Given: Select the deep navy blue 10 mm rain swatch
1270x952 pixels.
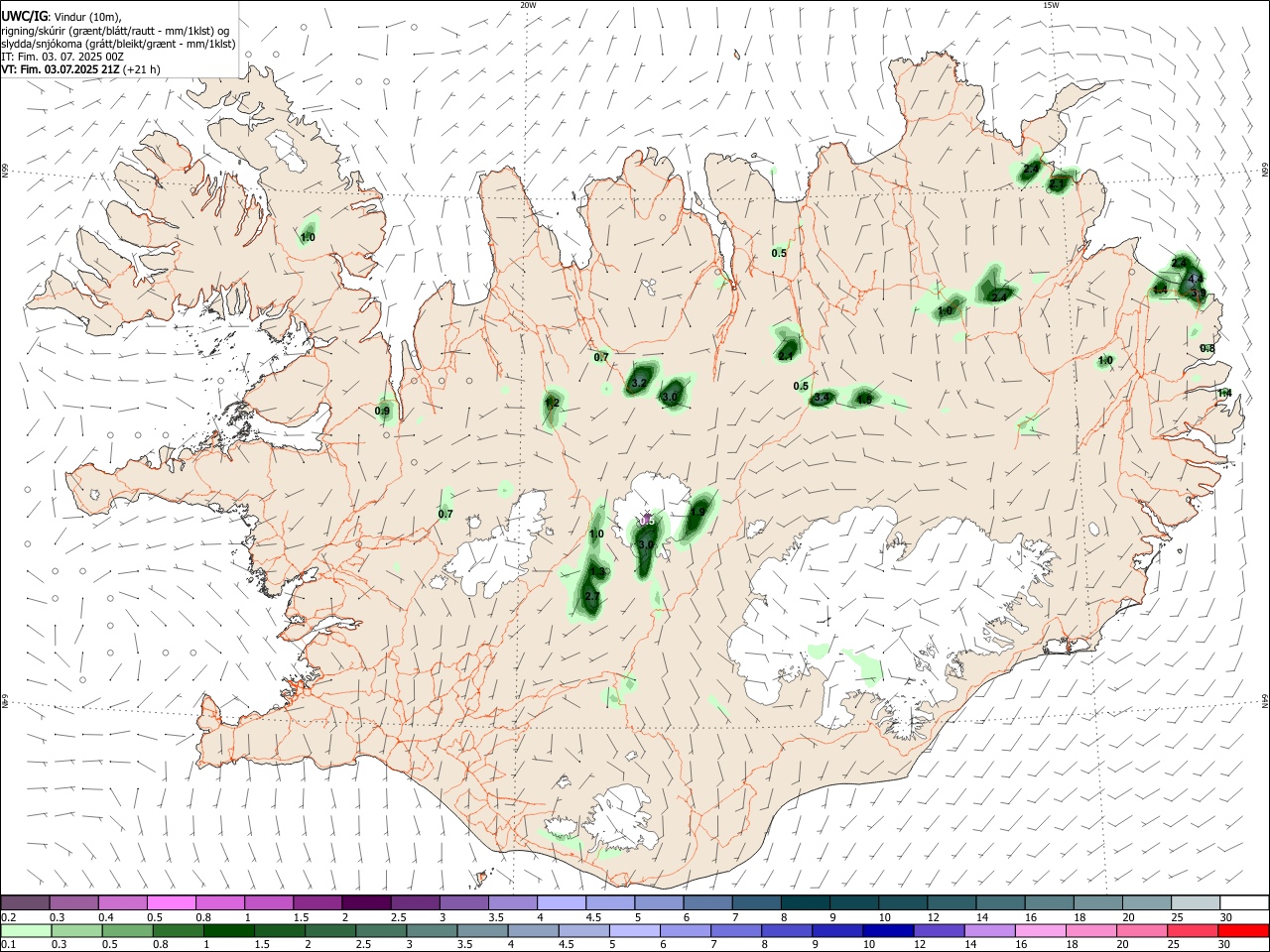Looking at the screenshot, I should pyautogui.click(x=887, y=930).
